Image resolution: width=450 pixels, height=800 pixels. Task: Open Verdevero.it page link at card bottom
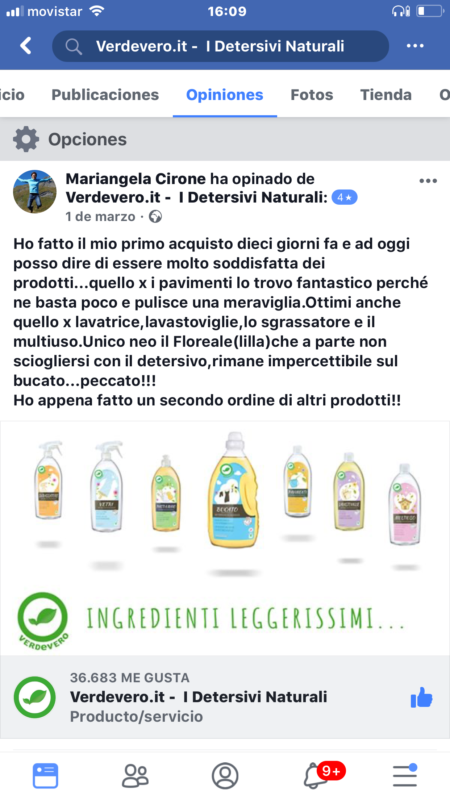pos(198,697)
